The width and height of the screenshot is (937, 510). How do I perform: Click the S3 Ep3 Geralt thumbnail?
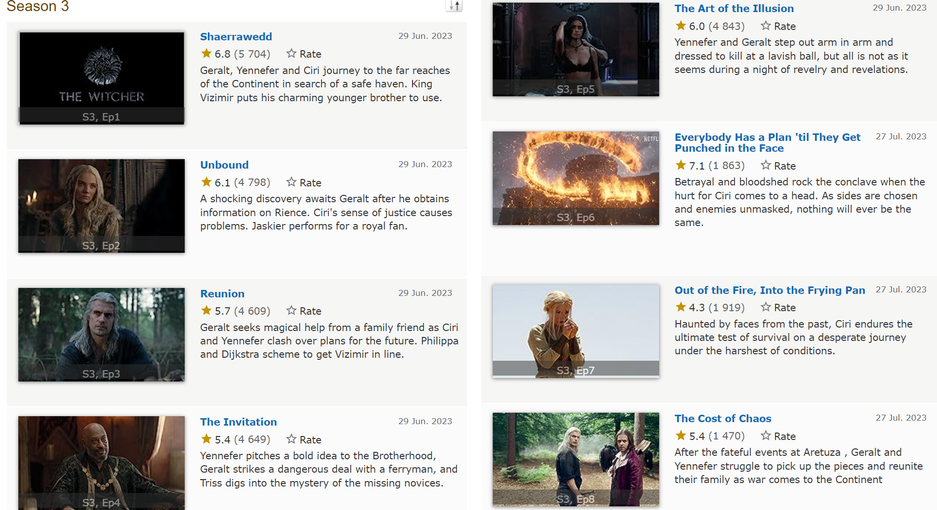click(101, 334)
